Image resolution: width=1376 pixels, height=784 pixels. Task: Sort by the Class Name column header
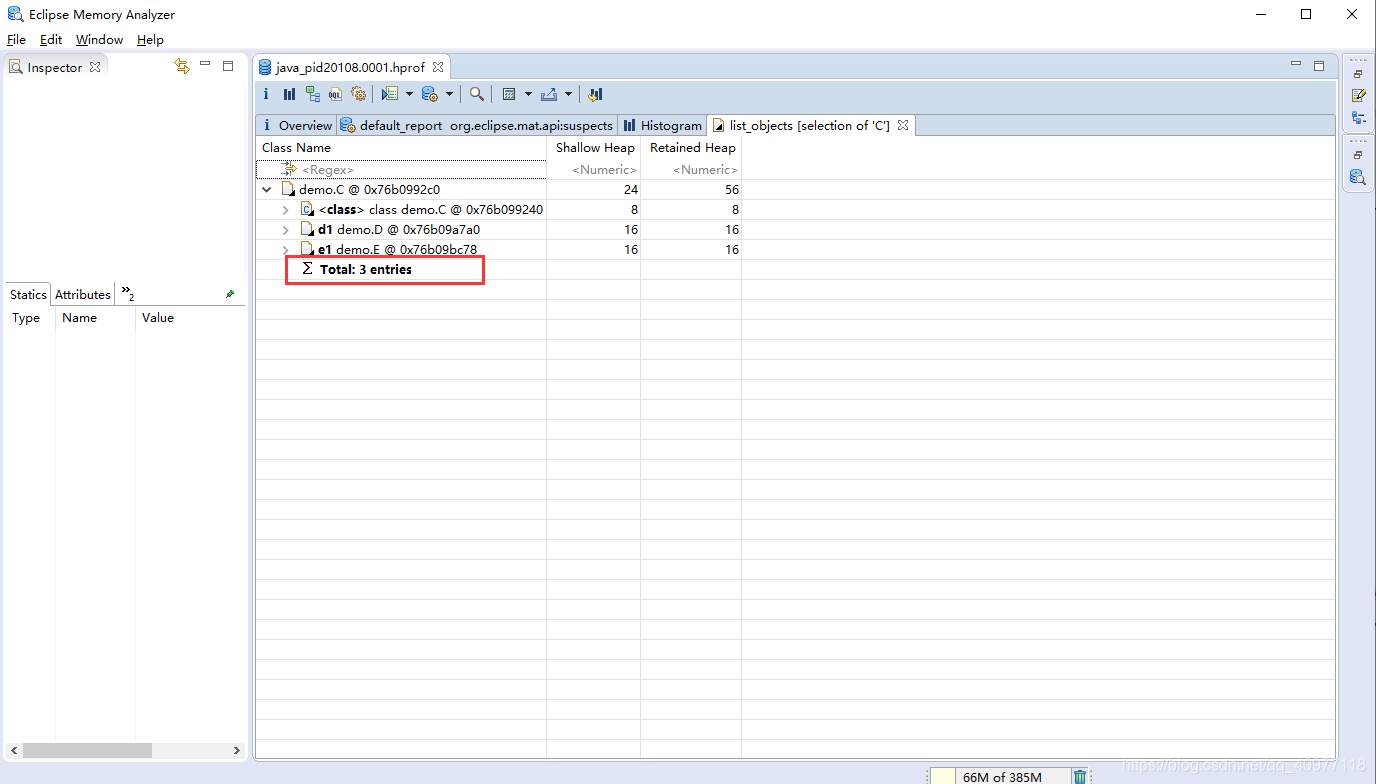point(401,147)
